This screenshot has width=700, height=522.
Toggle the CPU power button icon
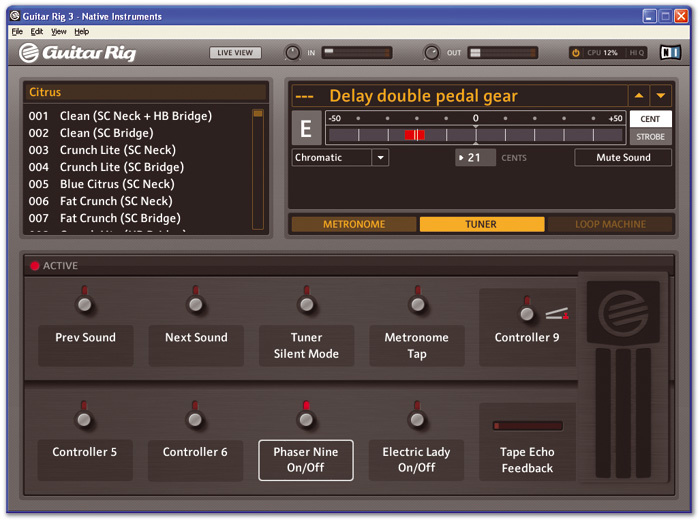pos(576,53)
